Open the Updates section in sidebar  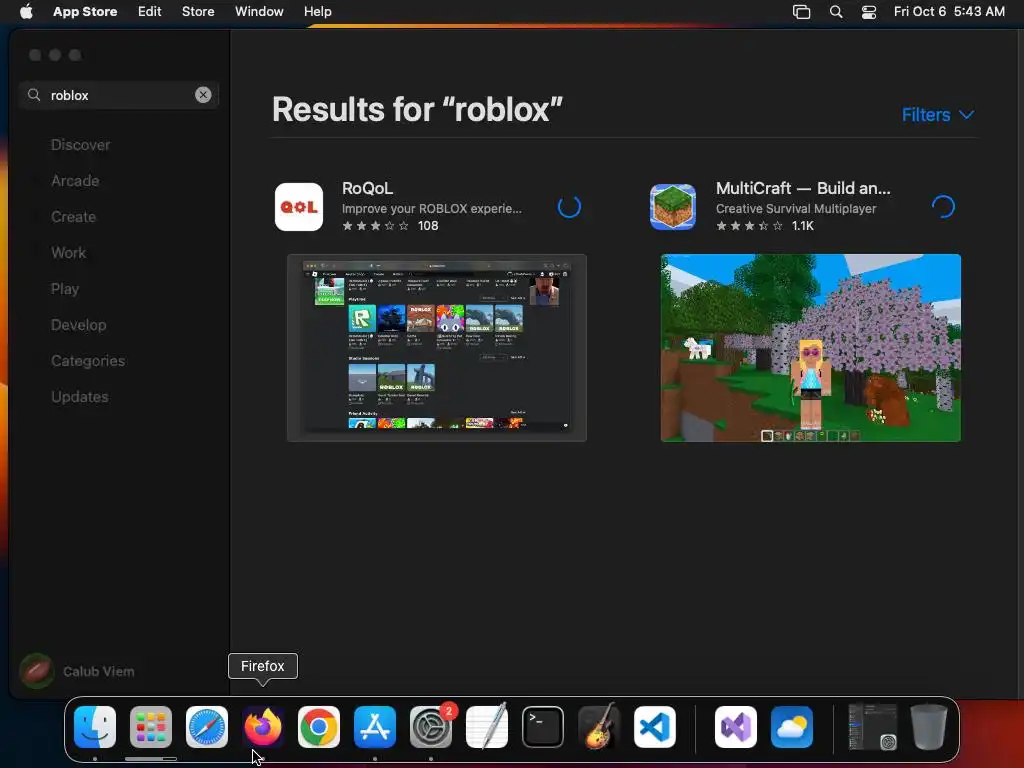pos(80,396)
